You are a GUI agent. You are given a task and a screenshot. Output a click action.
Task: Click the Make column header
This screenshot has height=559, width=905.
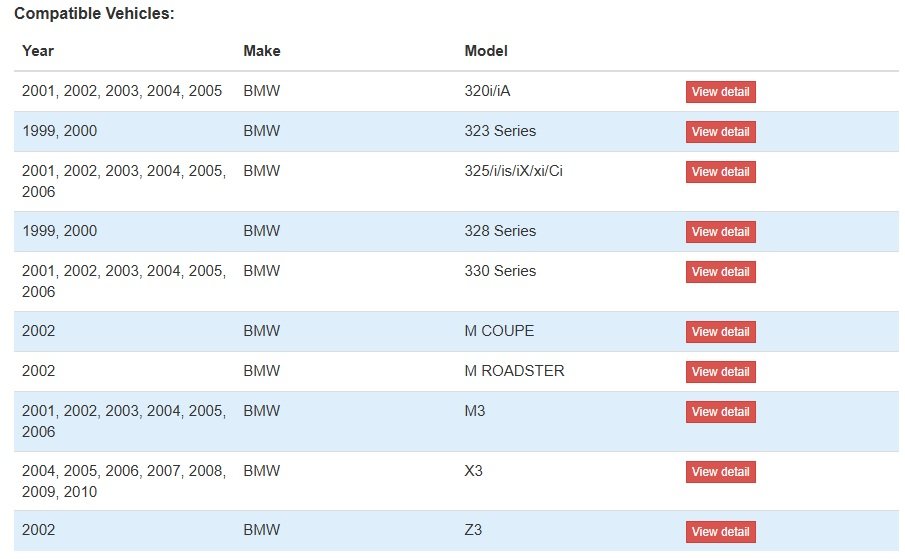click(x=261, y=51)
